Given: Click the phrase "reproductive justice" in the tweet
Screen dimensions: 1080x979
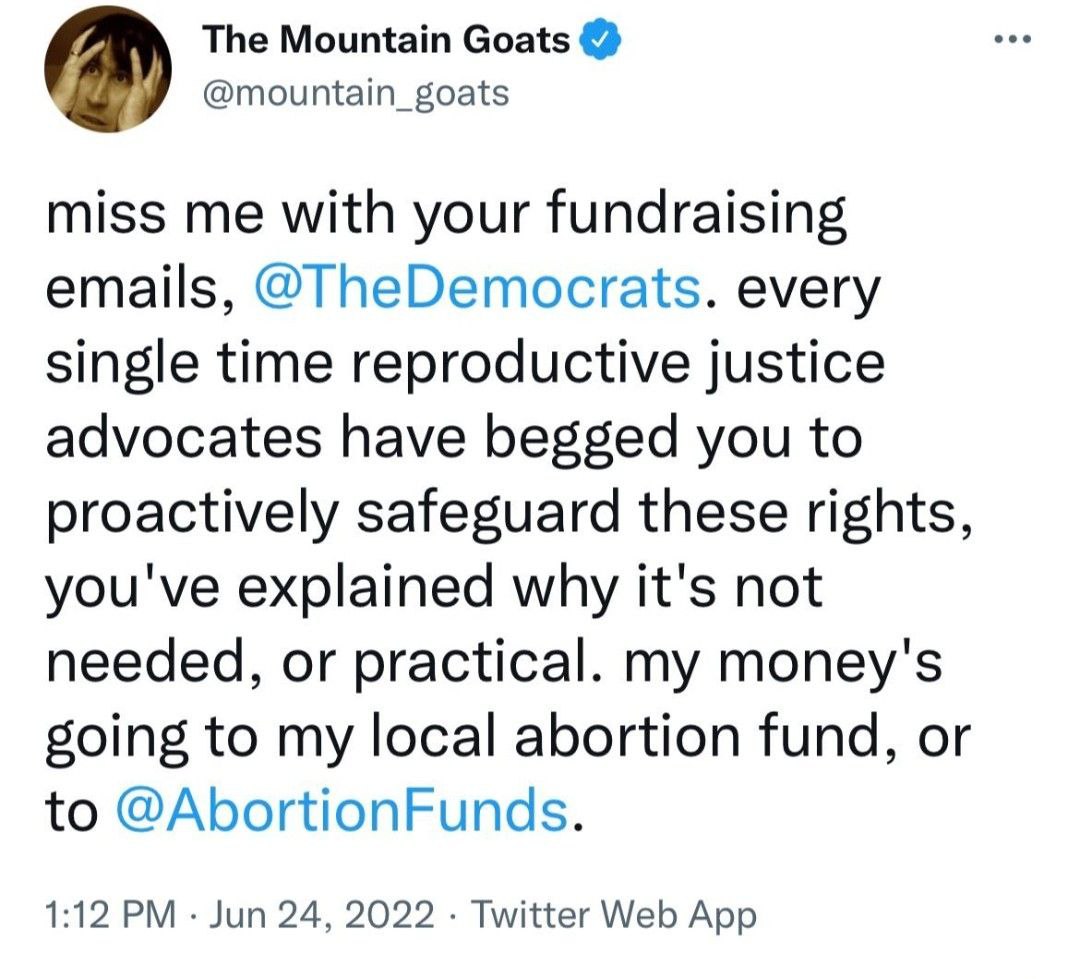Looking at the screenshot, I should click(x=615, y=362).
